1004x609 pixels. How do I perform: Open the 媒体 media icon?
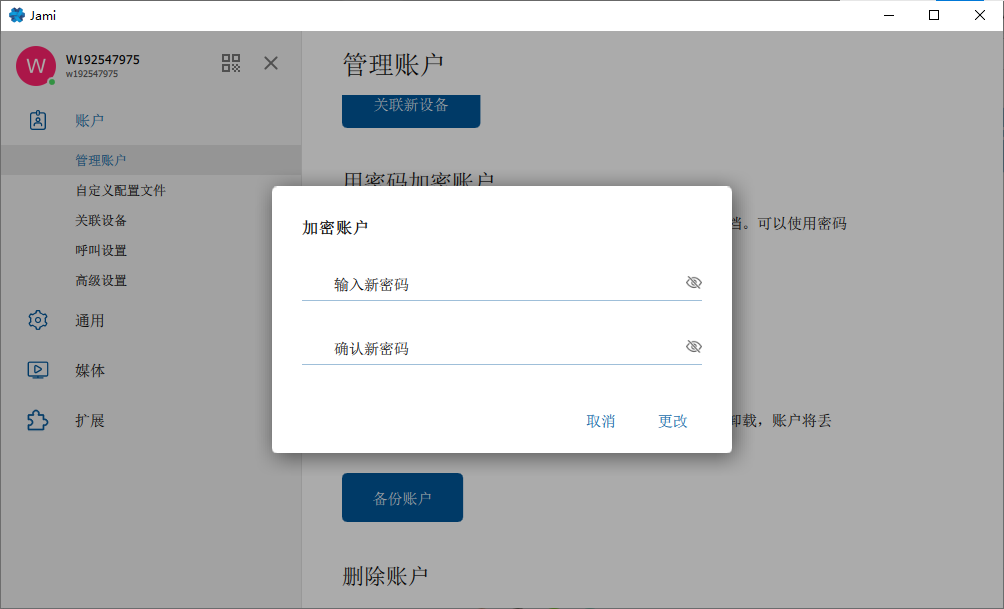click(38, 370)
